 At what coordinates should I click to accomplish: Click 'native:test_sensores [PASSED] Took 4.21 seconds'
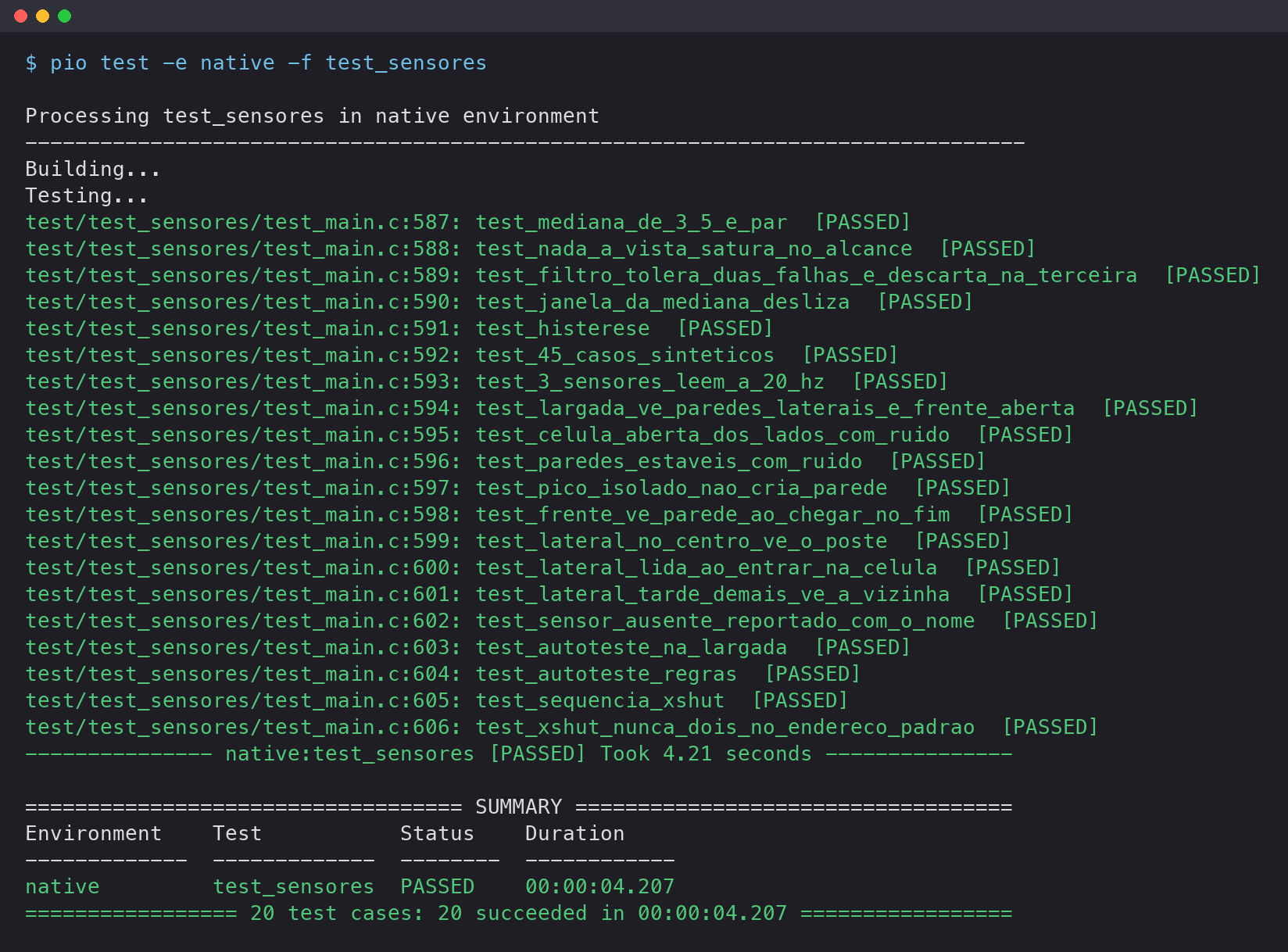519,754
